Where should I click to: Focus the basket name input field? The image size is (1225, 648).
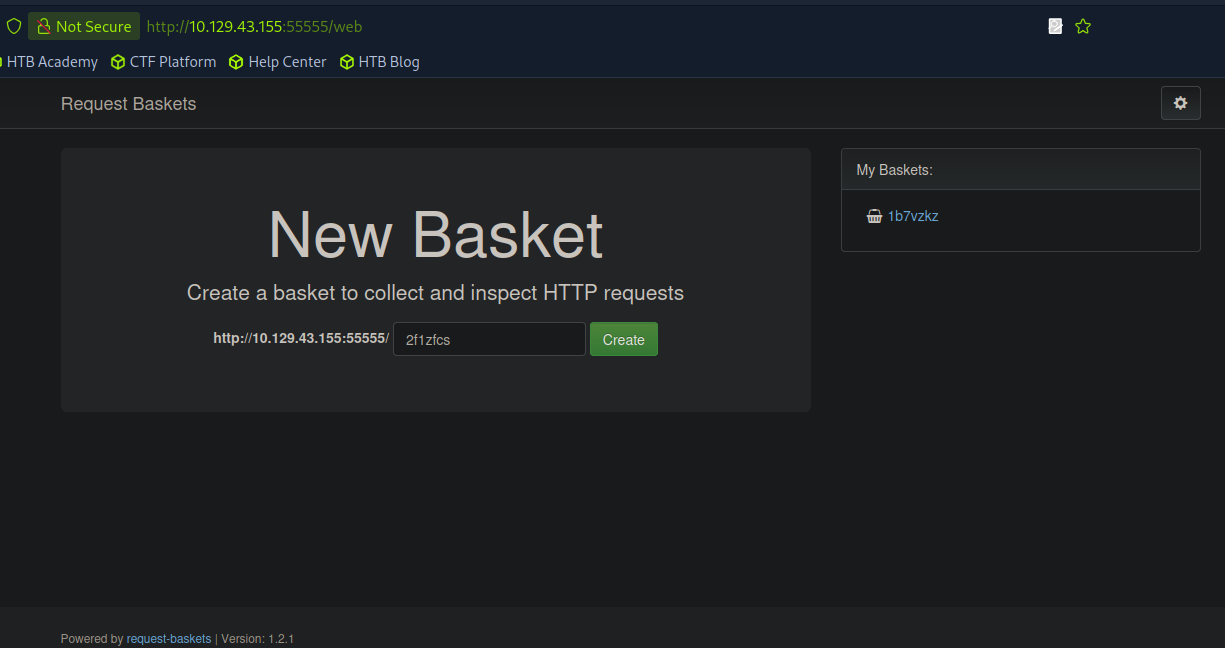click(489, 339)
